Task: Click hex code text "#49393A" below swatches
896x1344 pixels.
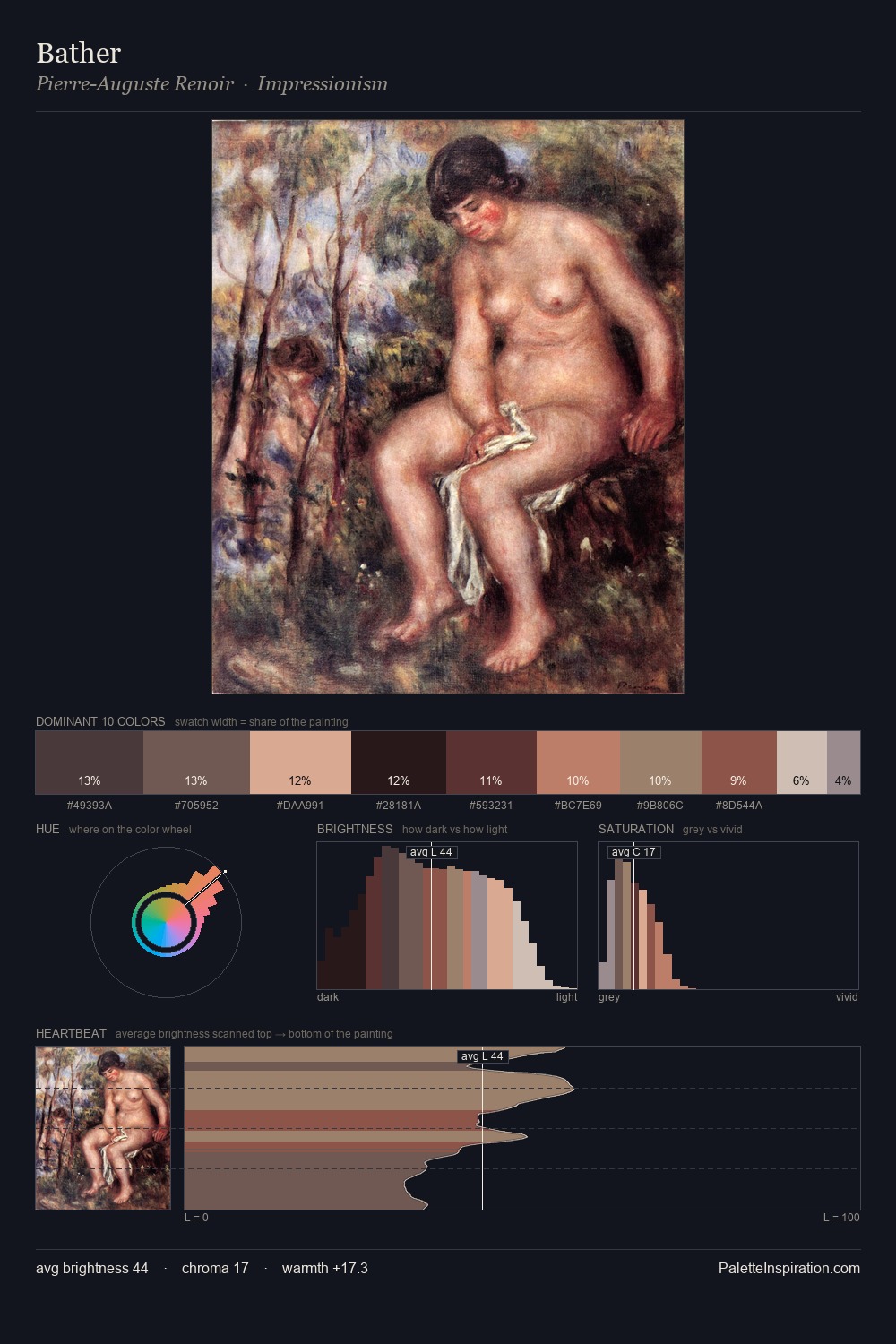Action: click(90, 806)
